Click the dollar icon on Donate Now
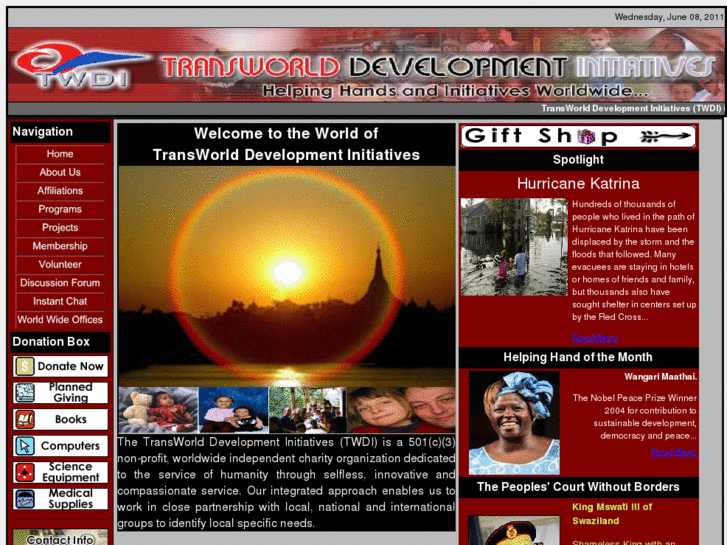Image resolution: width=727 pixels, height=545 pixels. tap(25, 366)
